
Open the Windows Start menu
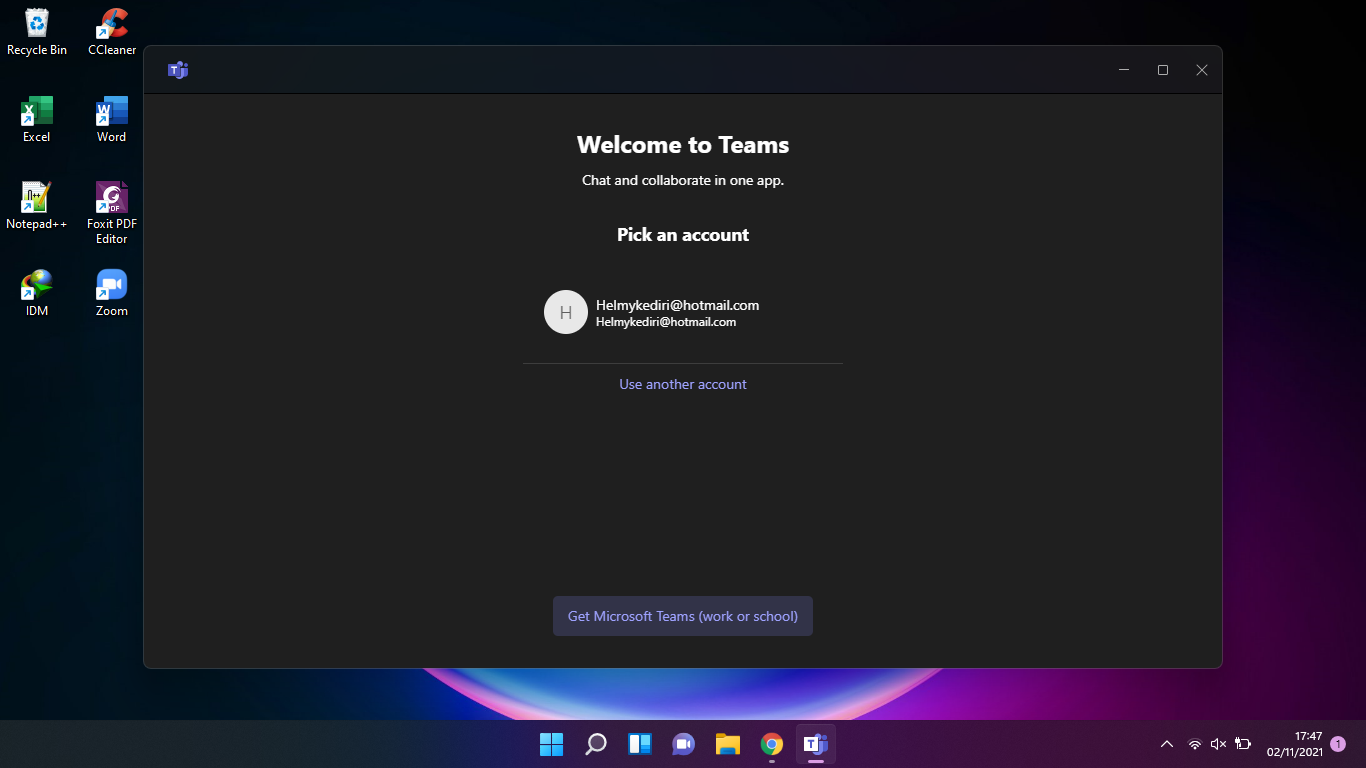click(552, 744)
